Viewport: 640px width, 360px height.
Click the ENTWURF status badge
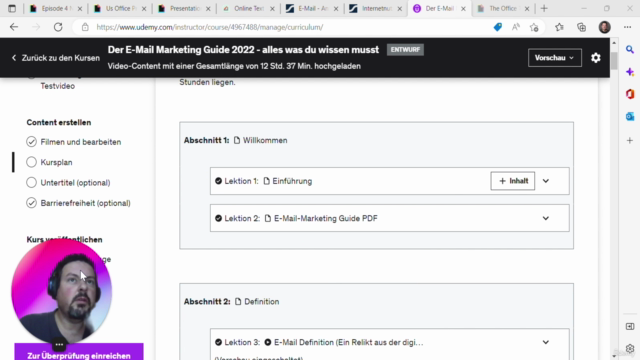click(405, 50)
